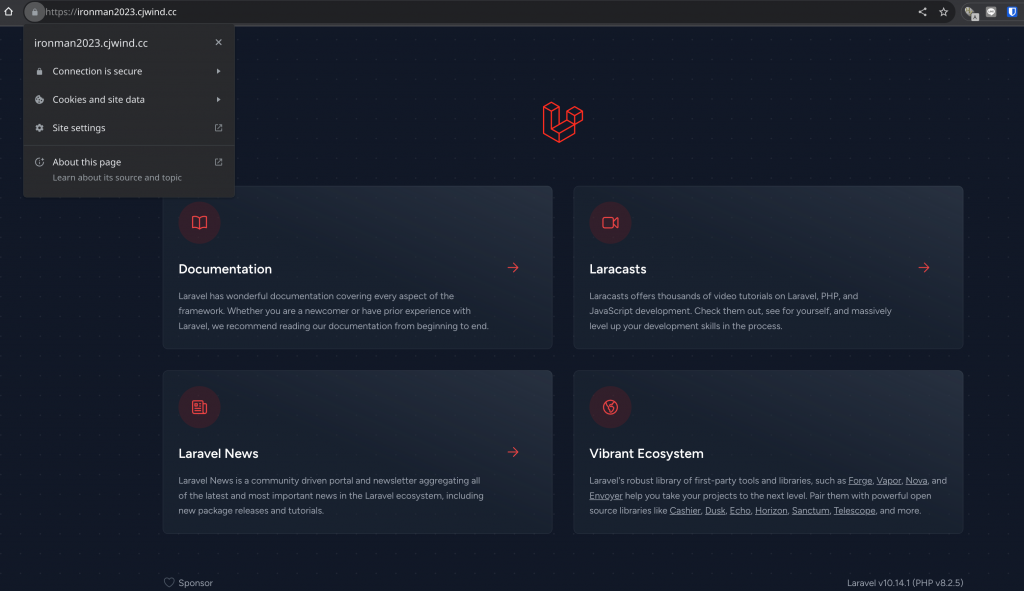Click the Laravel logo

(562, 121)
